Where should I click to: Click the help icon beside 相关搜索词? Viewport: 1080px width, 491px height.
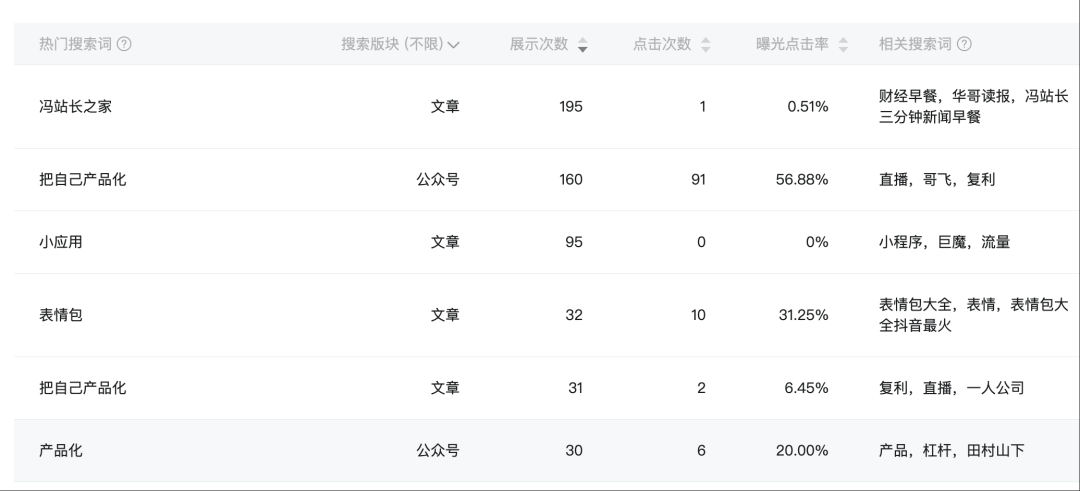click(x=964, y=44)
